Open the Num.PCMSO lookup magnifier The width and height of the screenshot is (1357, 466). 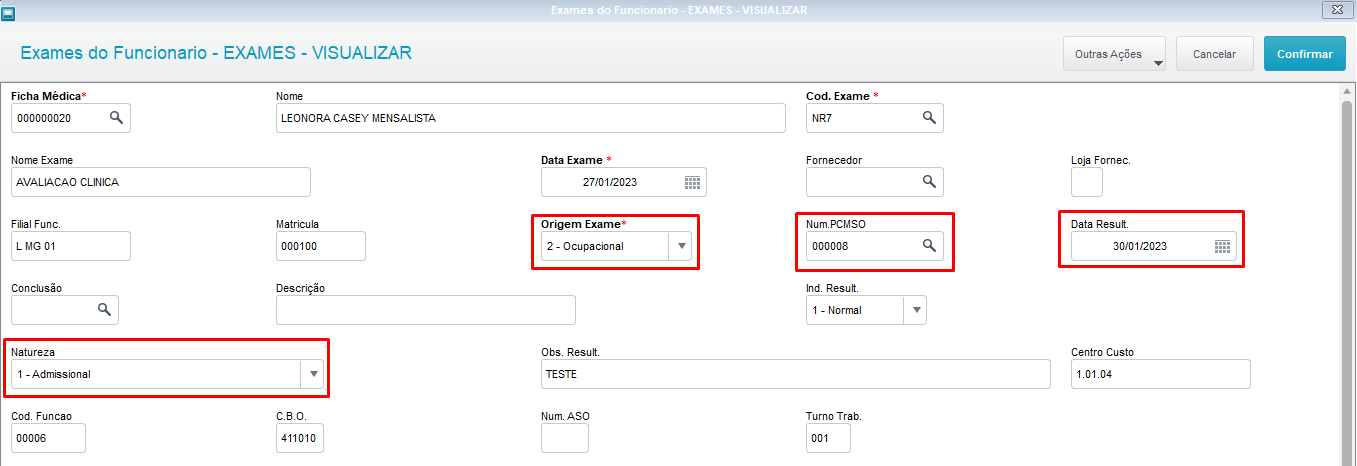tap(929, 246)
